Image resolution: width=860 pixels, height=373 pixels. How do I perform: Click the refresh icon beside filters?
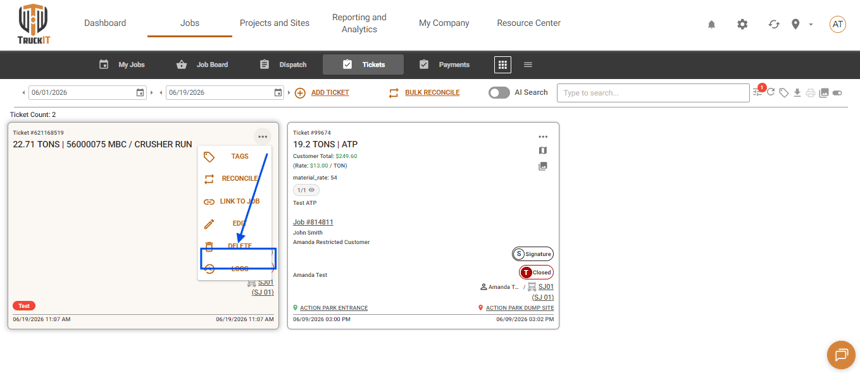[x=771, y=93]
